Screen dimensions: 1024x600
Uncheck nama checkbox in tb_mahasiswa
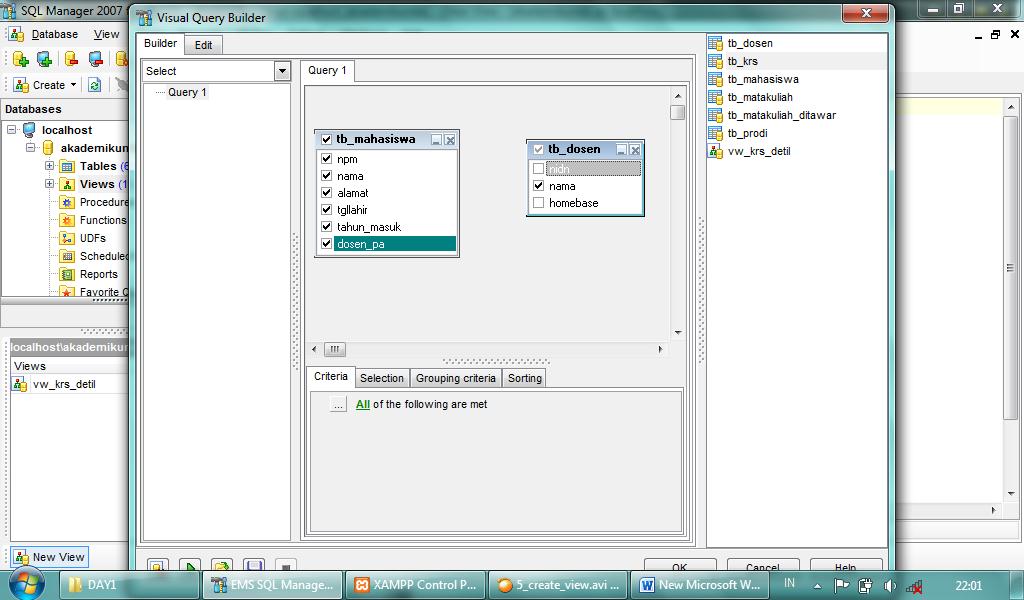[327, 175]
